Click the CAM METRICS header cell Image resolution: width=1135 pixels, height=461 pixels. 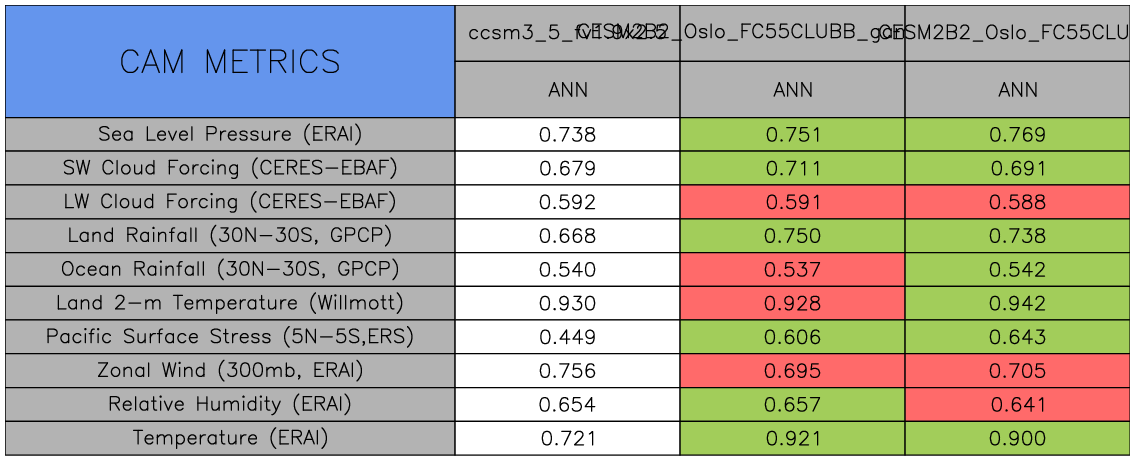(x=230, y=62)
